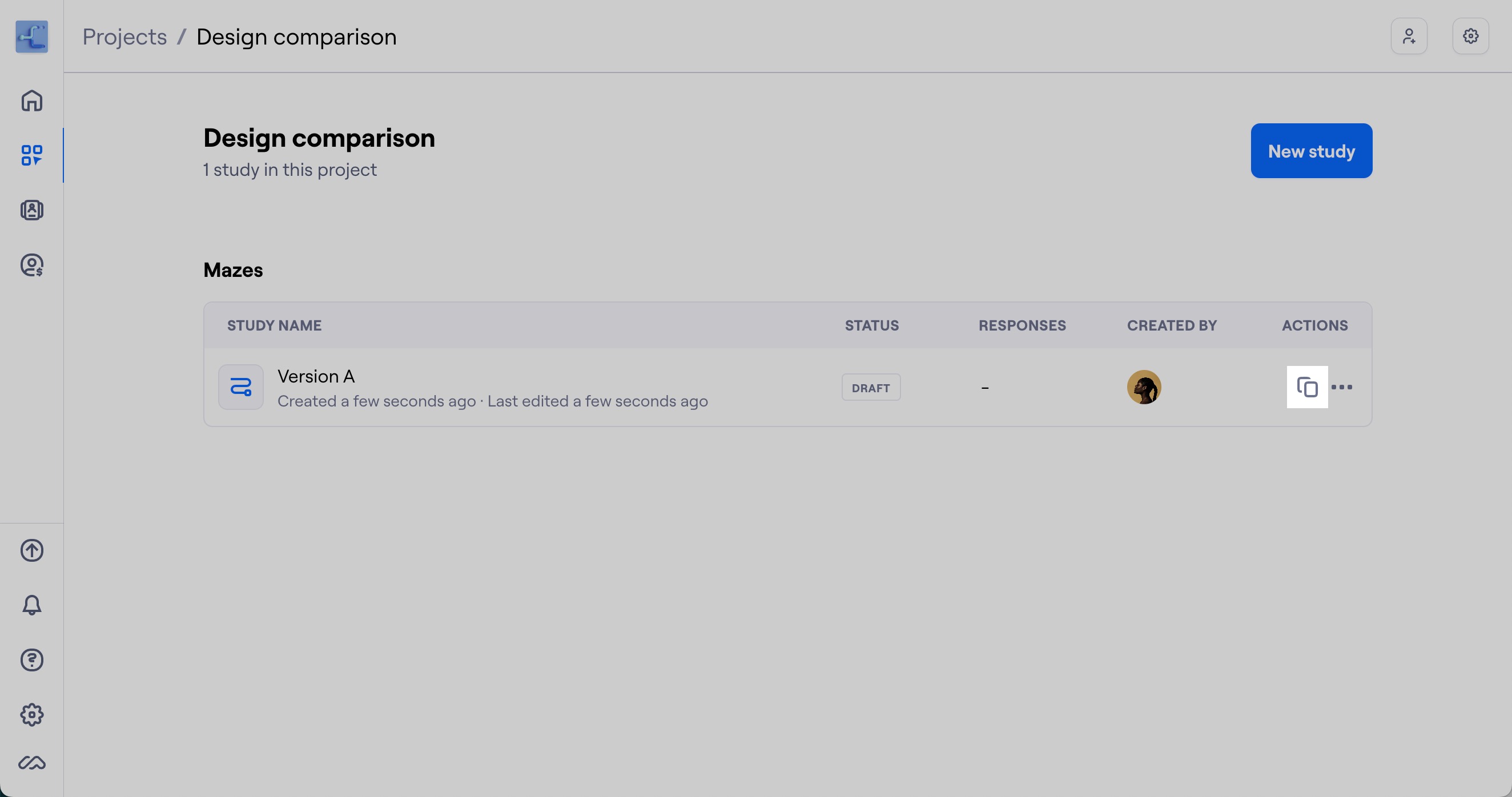Duplicate the Version A study

coord(1307,387)
